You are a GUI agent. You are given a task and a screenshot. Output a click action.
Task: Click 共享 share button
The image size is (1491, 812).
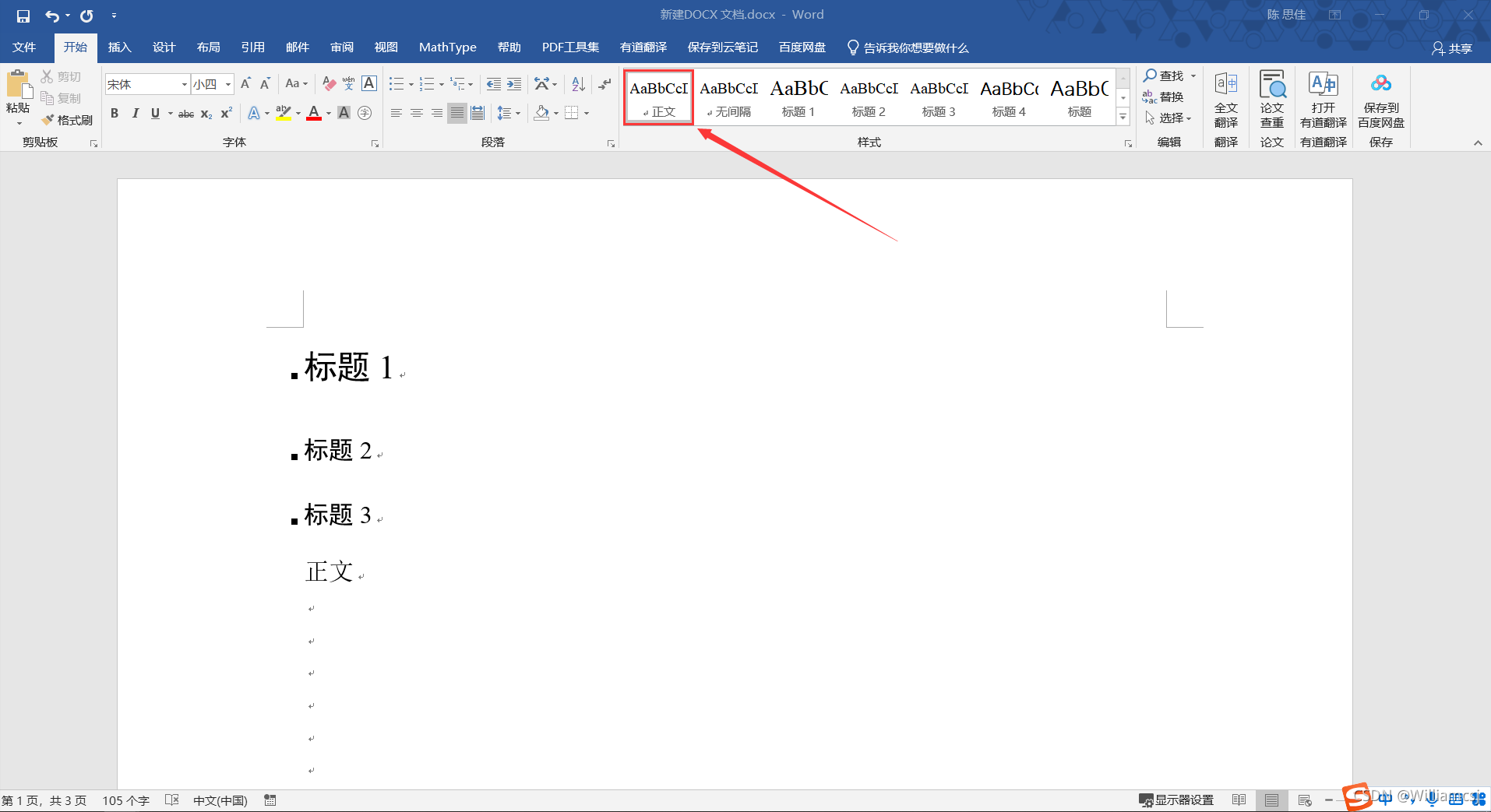(x=1452, y=48)
